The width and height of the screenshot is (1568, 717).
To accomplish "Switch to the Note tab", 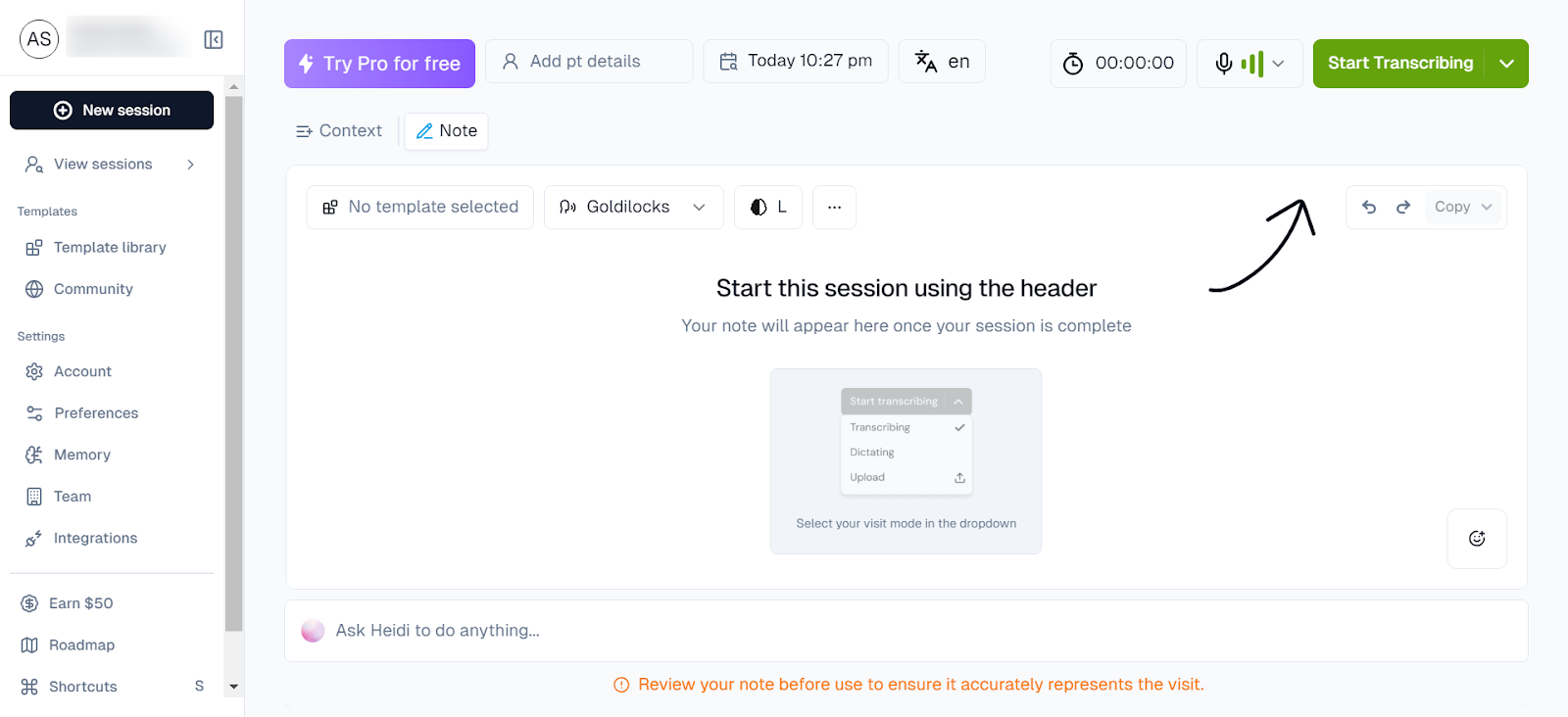I will coord(446,130).
